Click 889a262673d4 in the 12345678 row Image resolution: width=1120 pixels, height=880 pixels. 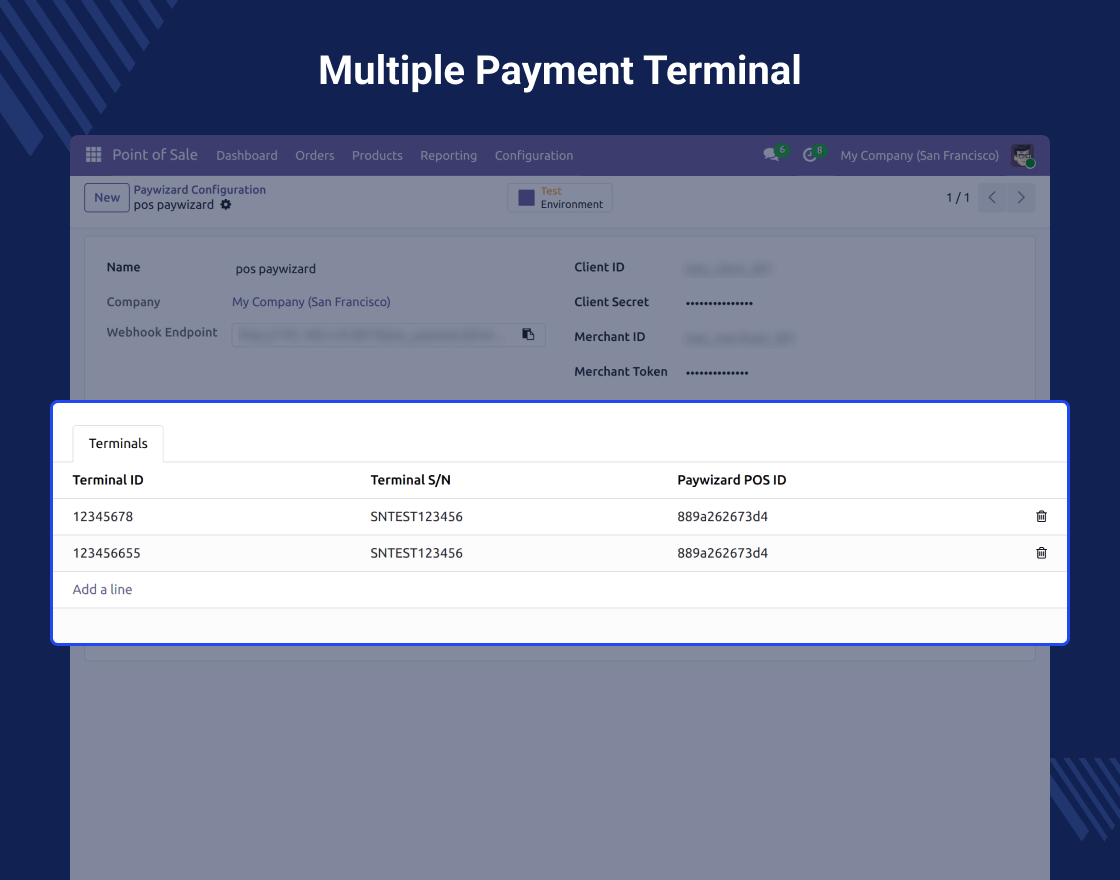(723, 516)
